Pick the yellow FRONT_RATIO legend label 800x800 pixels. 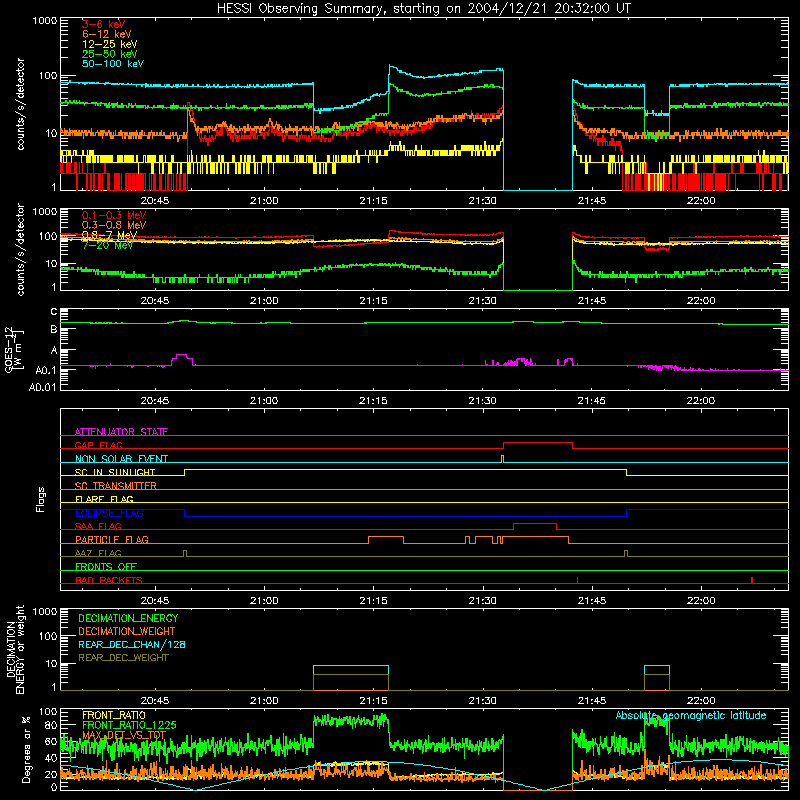pyautogui.click(x=114, y=715)
